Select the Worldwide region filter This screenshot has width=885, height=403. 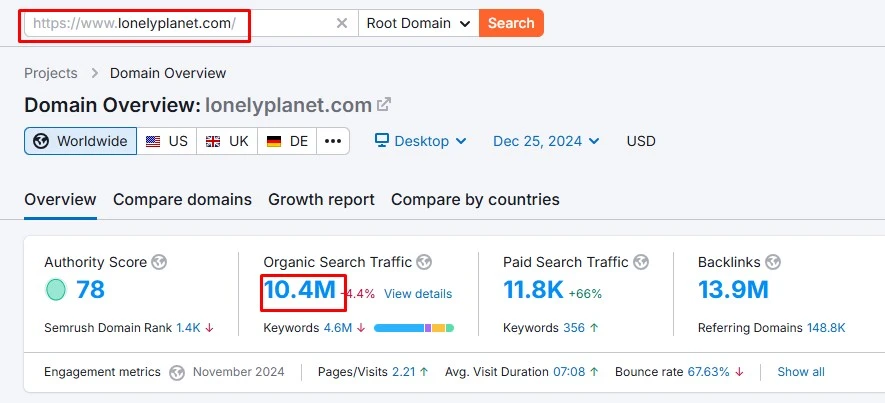pos(81,141)
